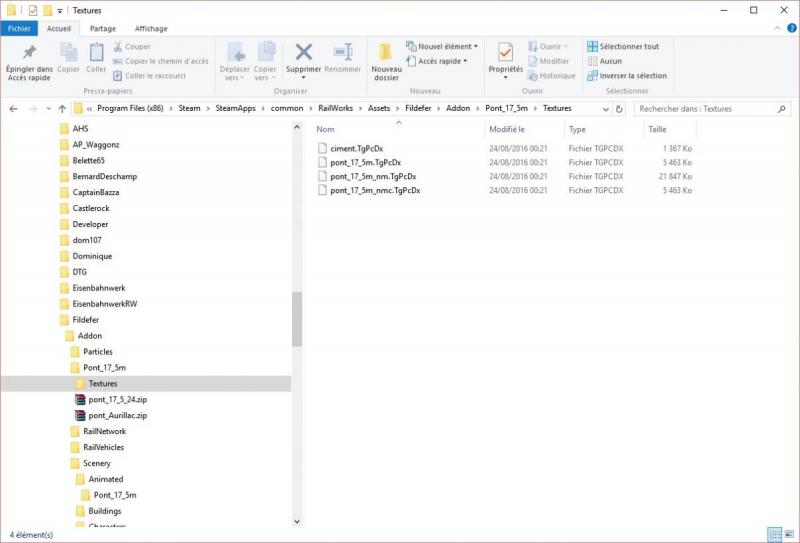This screenshot has height=543, width=800.
Task: Navigate to RailWorks in breadcrumb
Action: tap(335, 108)
